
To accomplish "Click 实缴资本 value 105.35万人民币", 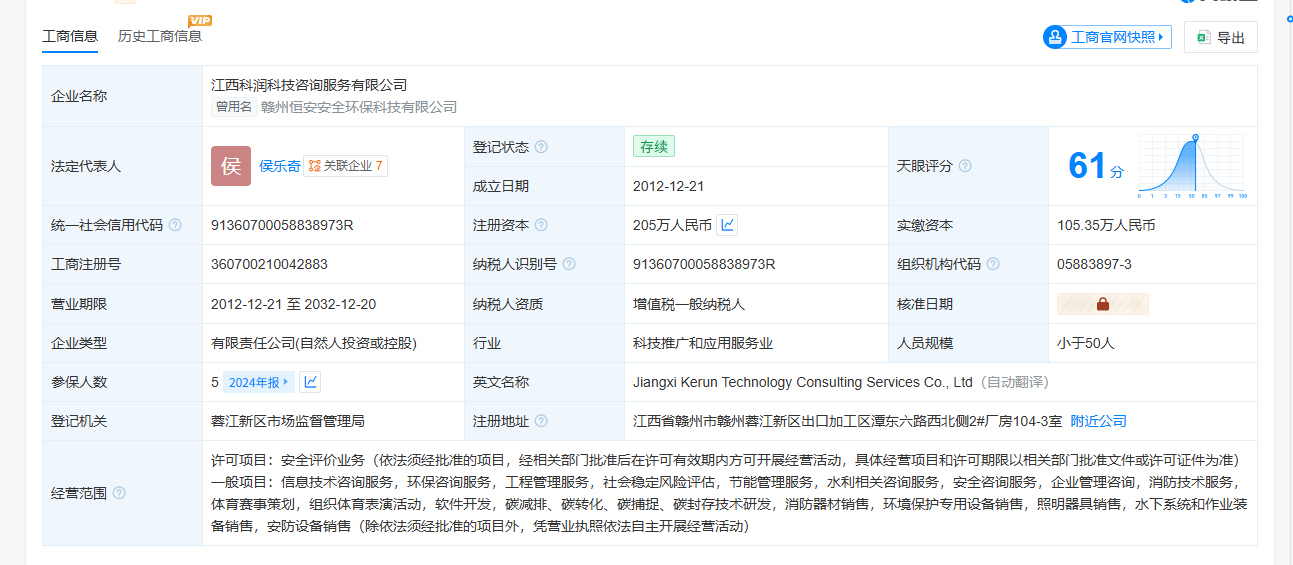I will [1106, 225].
